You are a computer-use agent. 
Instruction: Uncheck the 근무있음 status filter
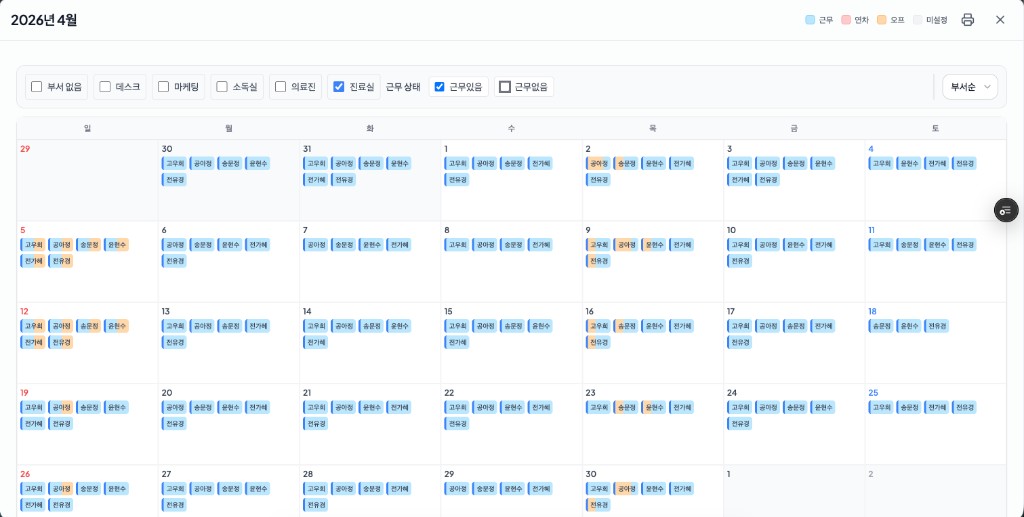(x=440, y=86)
